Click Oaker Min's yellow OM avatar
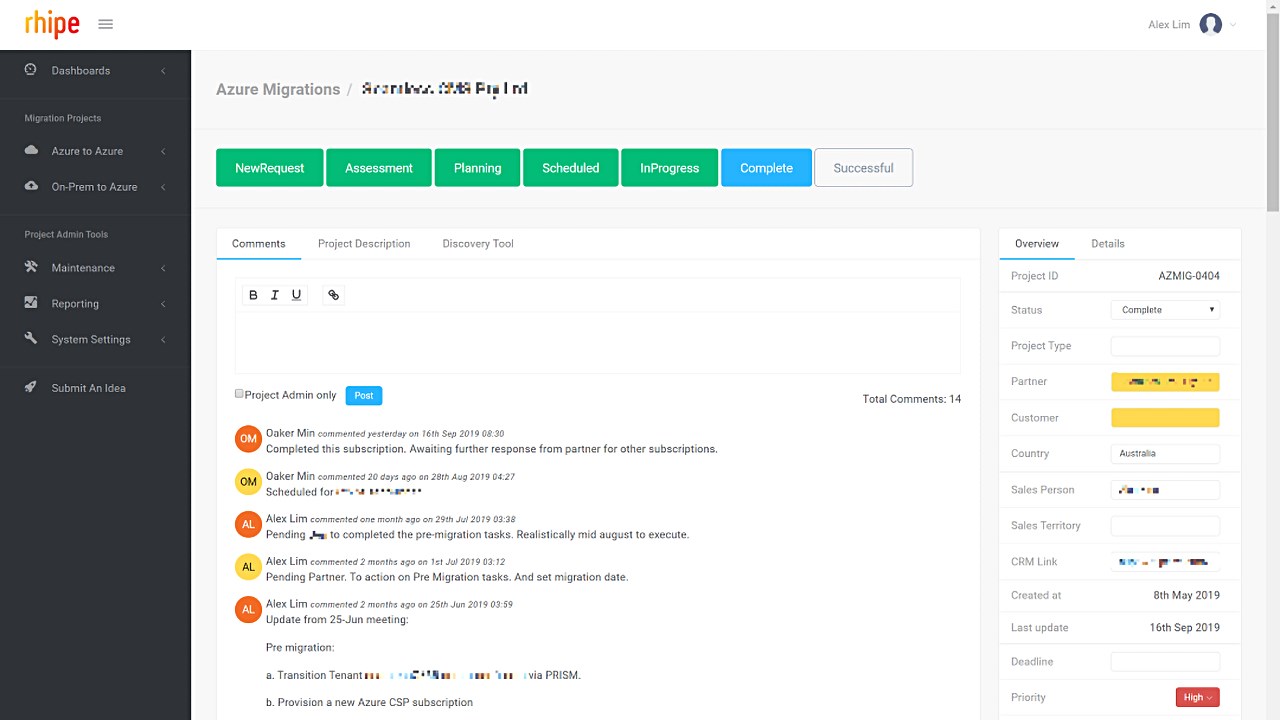Image resolution: width=1280 pixels, height=720 pixels. (248, 482)
